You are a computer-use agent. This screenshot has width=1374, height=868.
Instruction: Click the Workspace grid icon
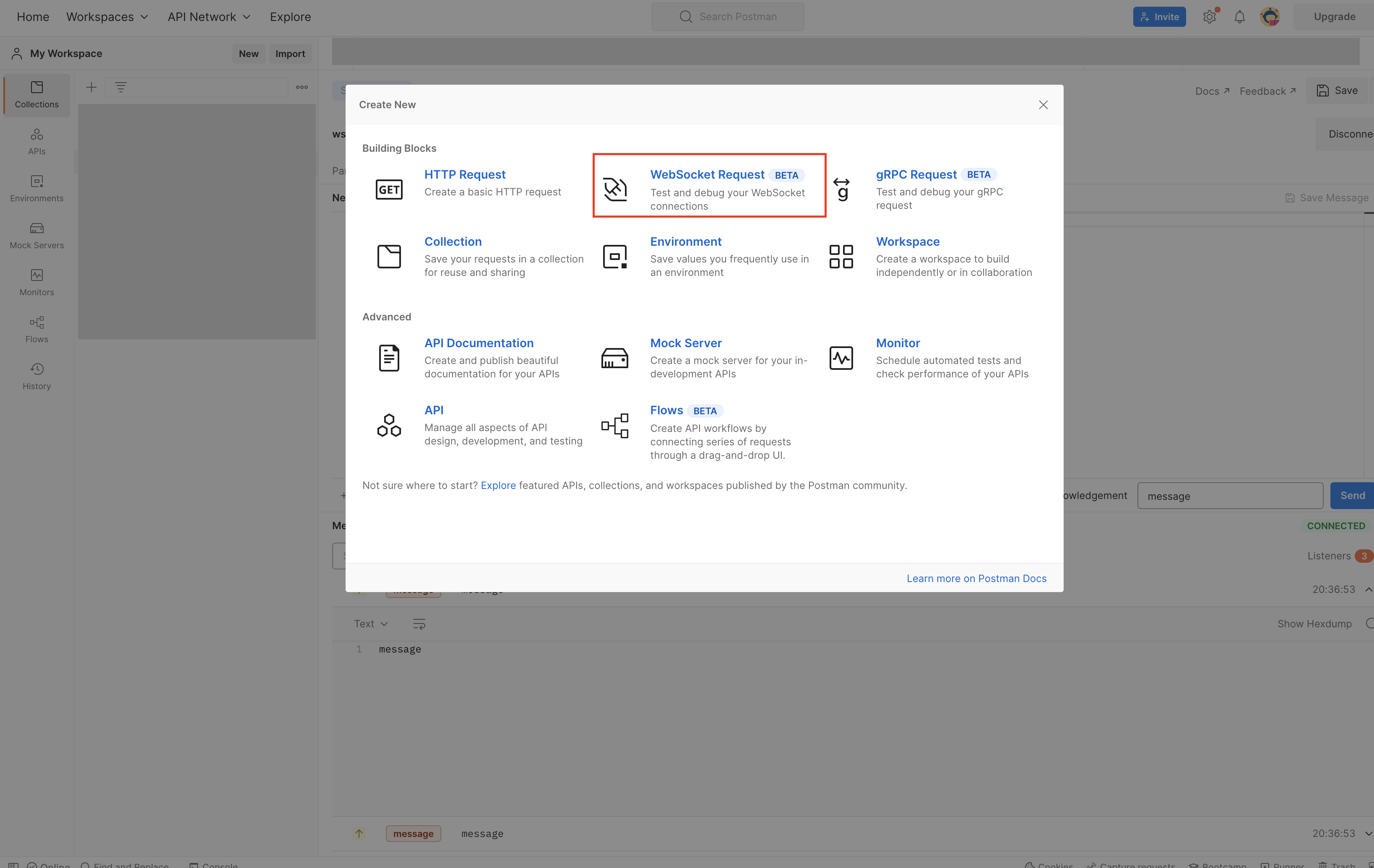841,256
